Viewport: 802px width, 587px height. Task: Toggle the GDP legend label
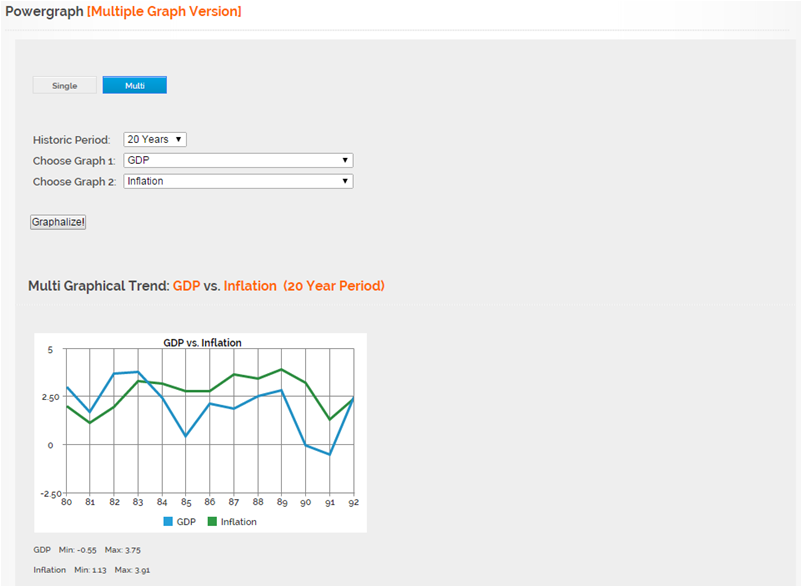click(x=186, y=522)
